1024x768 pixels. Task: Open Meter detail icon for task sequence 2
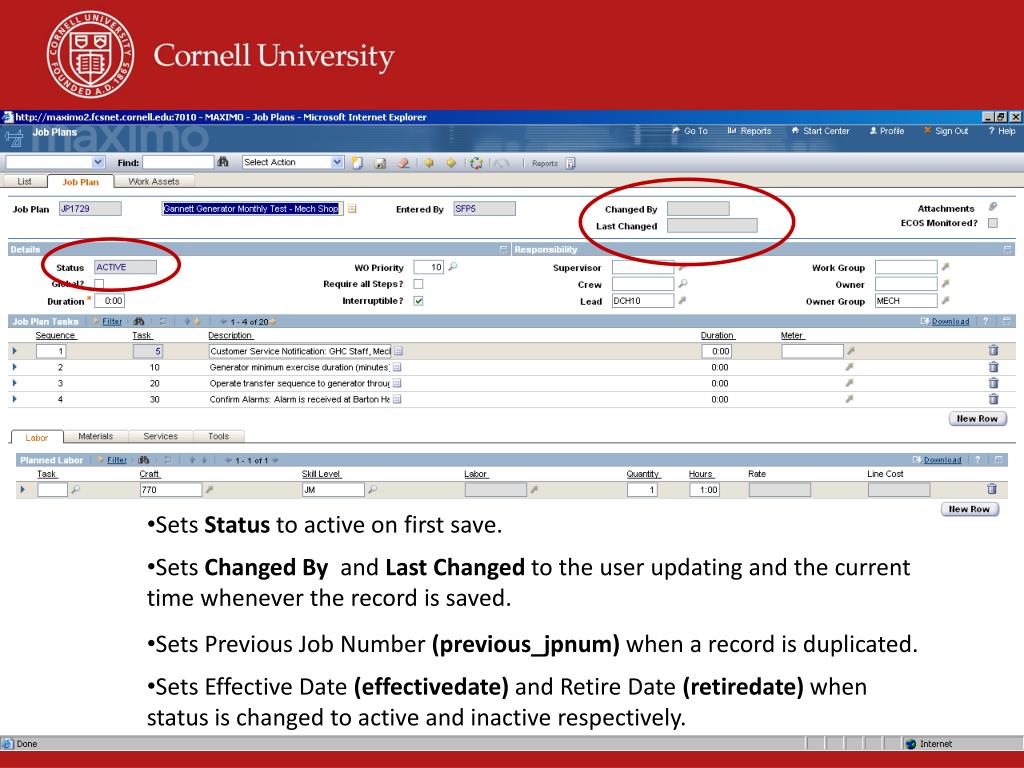[850, 367]
